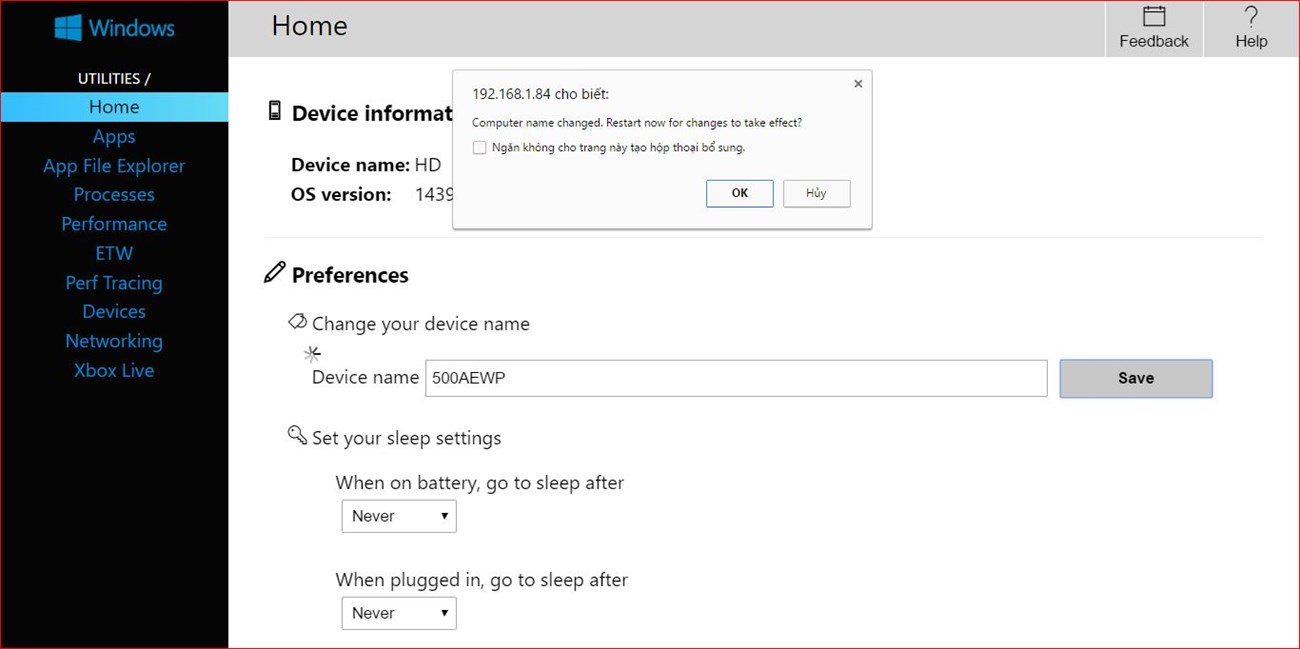Open App File Explorer page
Screen dimensions: 1300x649
[x=114, y=166]
